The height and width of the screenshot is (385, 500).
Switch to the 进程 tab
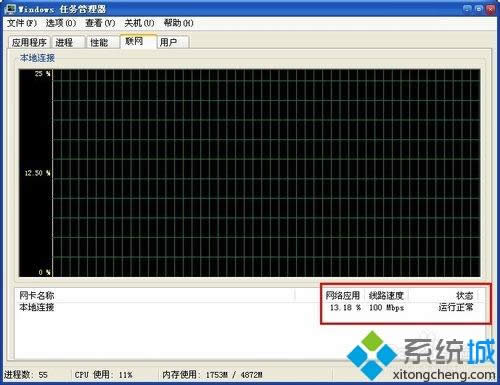(x=68, y=43)
